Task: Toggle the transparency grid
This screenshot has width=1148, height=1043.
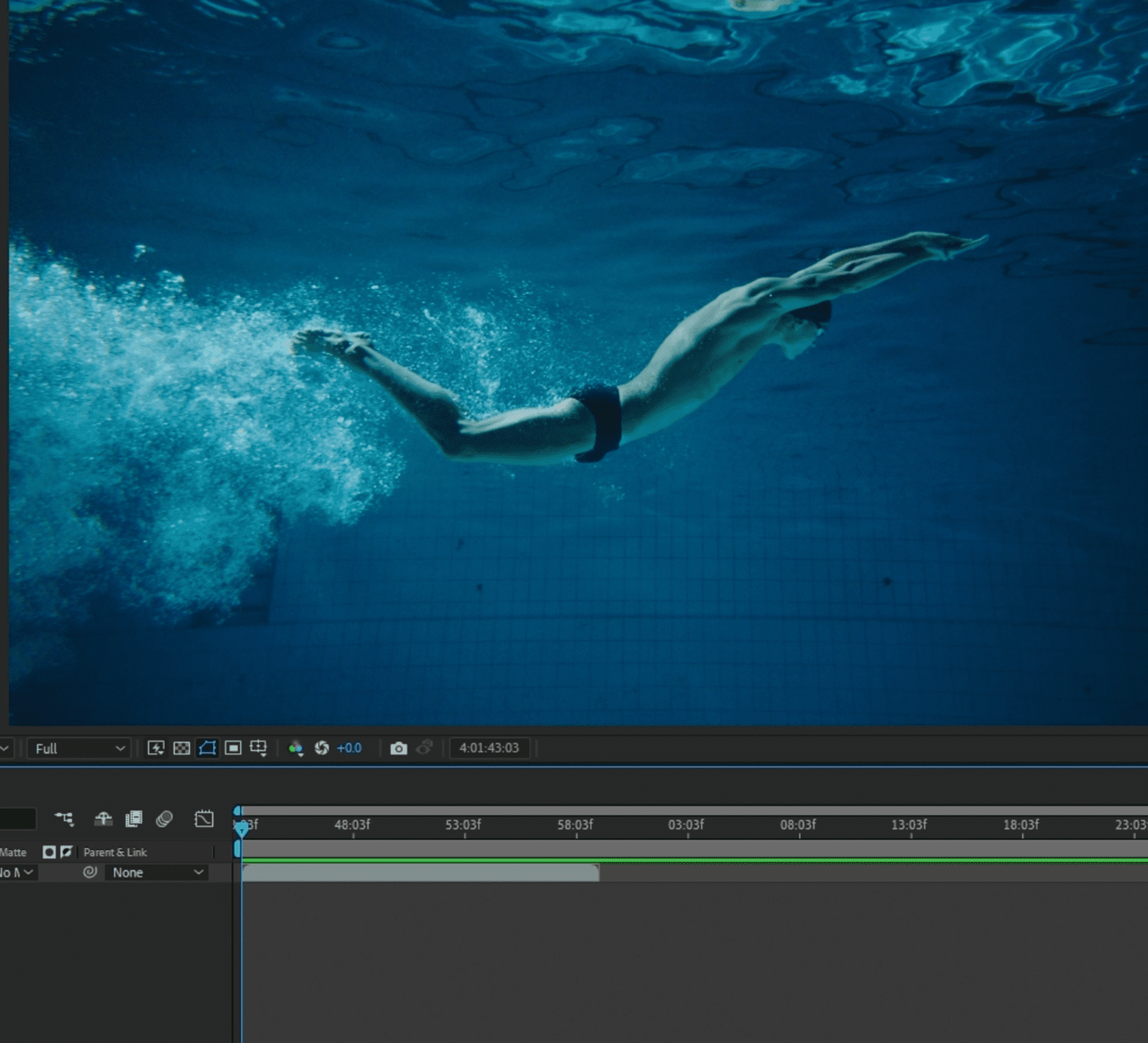Action: tap(181, 748)
